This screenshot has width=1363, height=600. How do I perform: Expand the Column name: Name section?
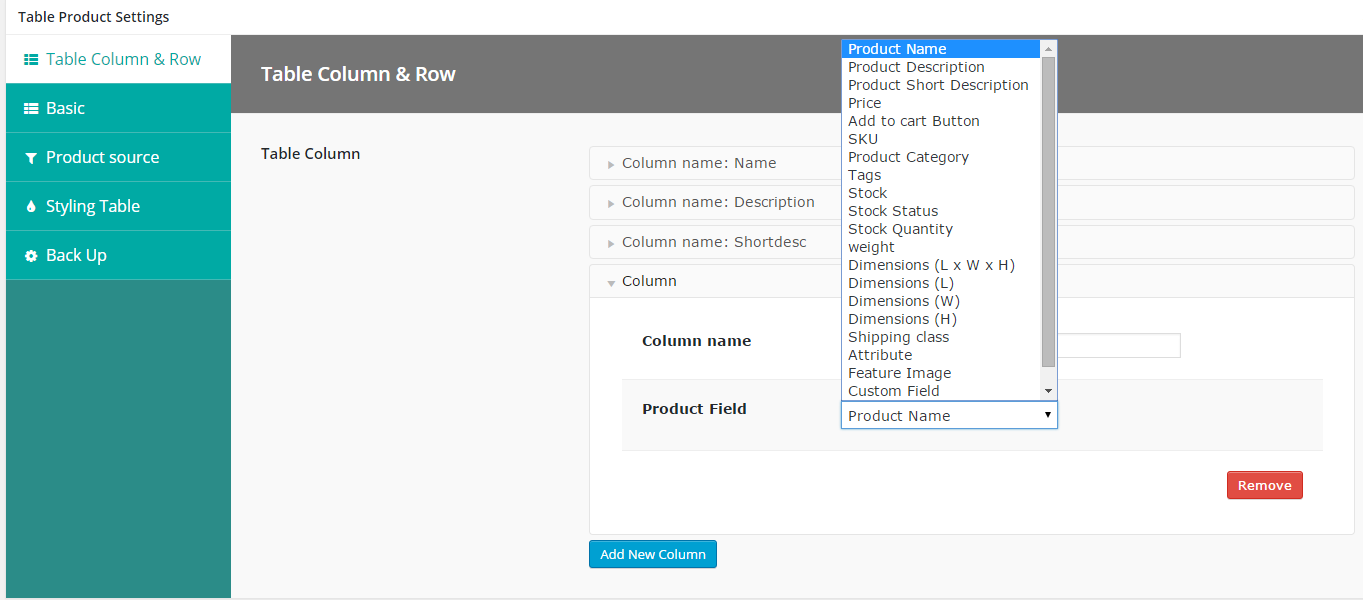pos(699,163)
